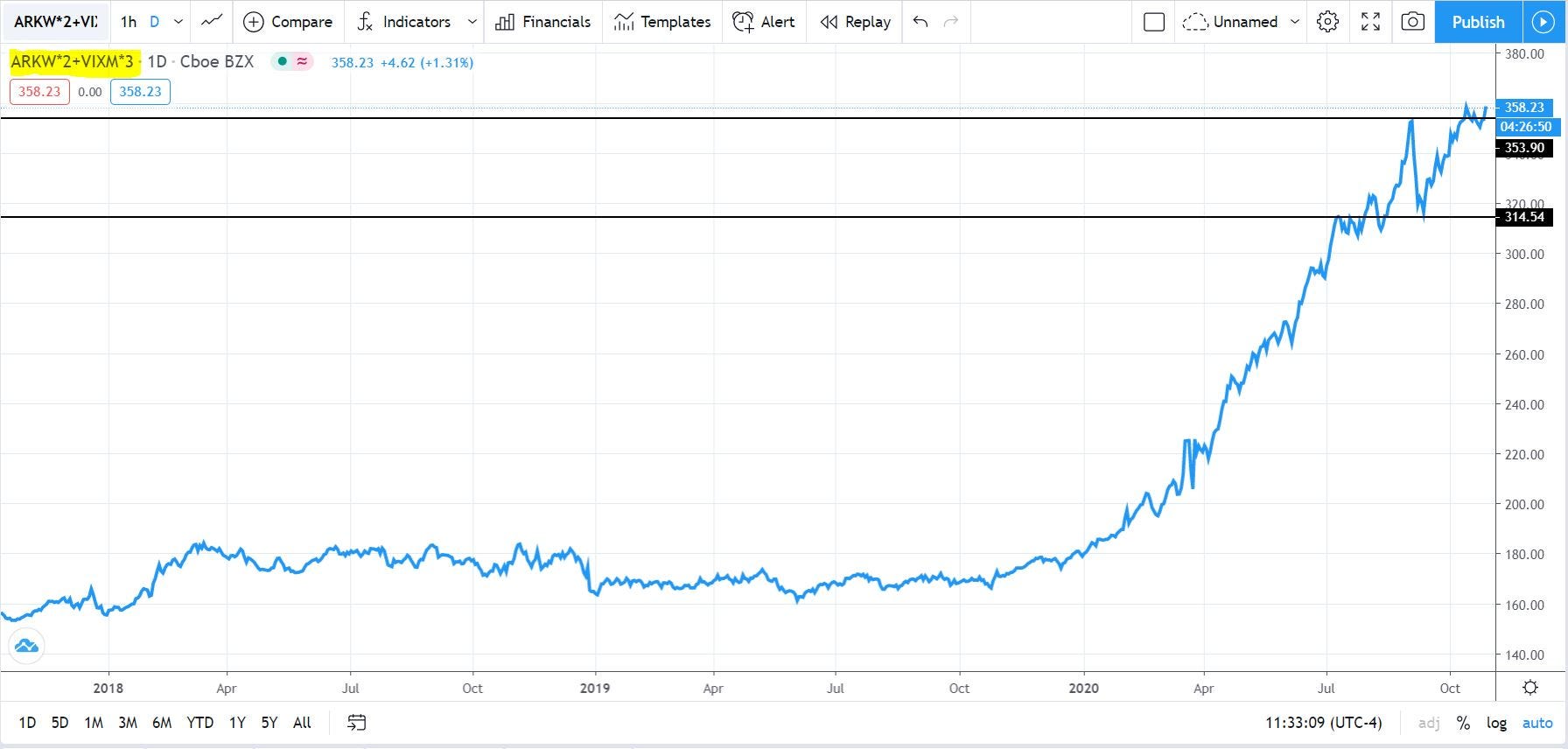This screenshot has height=749, width=1568.
Task: Click the 353.90 horizontal line price label
Action: click(1523, 148)
